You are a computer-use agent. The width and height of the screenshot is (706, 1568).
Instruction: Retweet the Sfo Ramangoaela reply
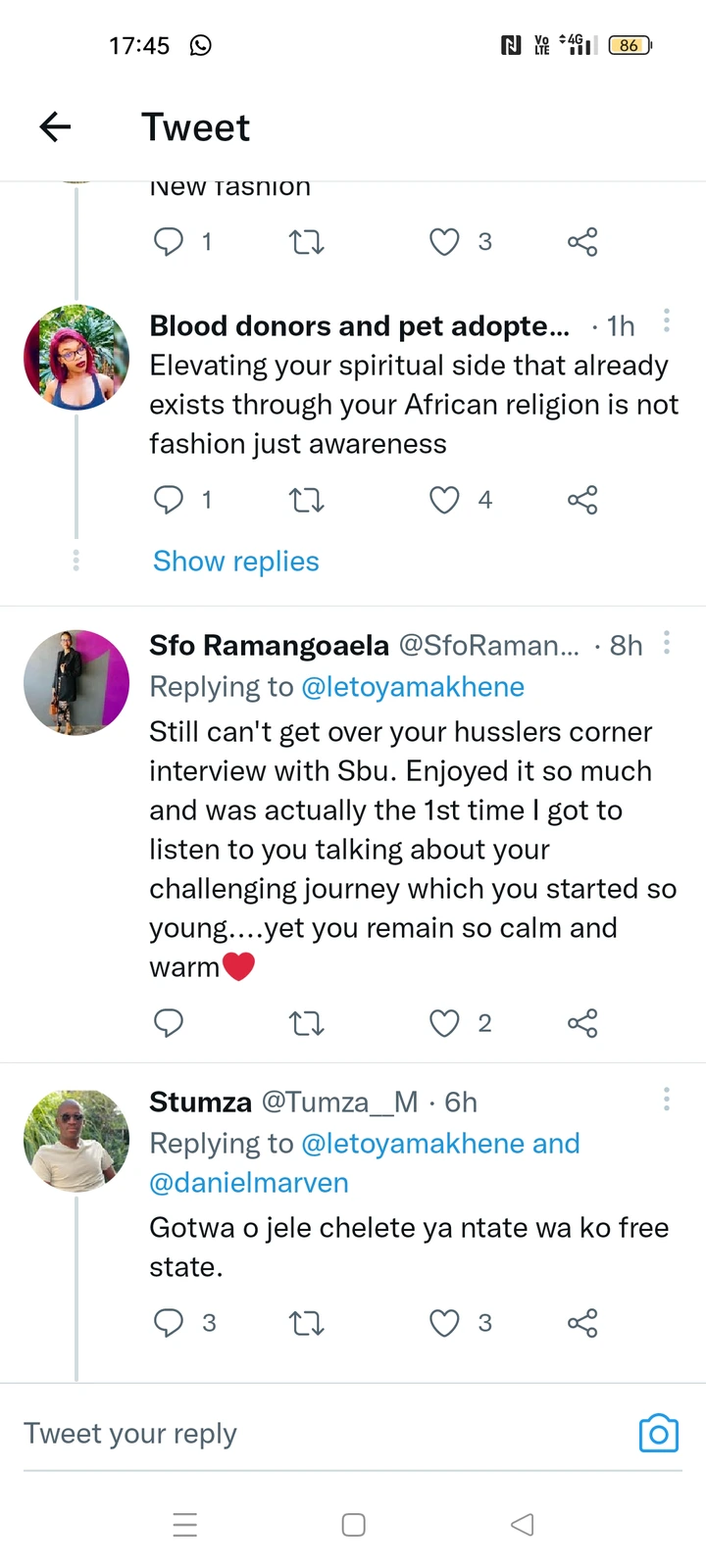[x=307, y=1023]
